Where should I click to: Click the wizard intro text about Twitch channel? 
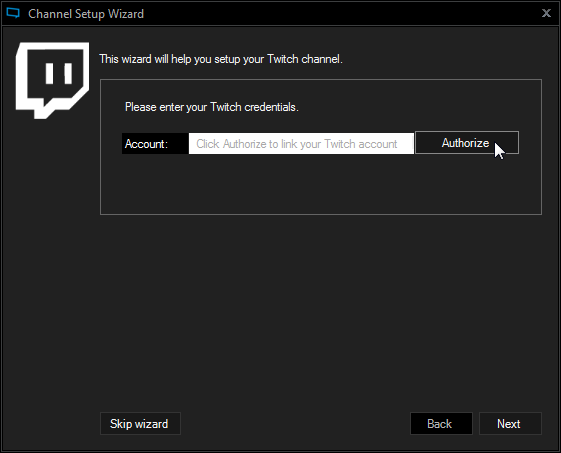coord(221,59)
